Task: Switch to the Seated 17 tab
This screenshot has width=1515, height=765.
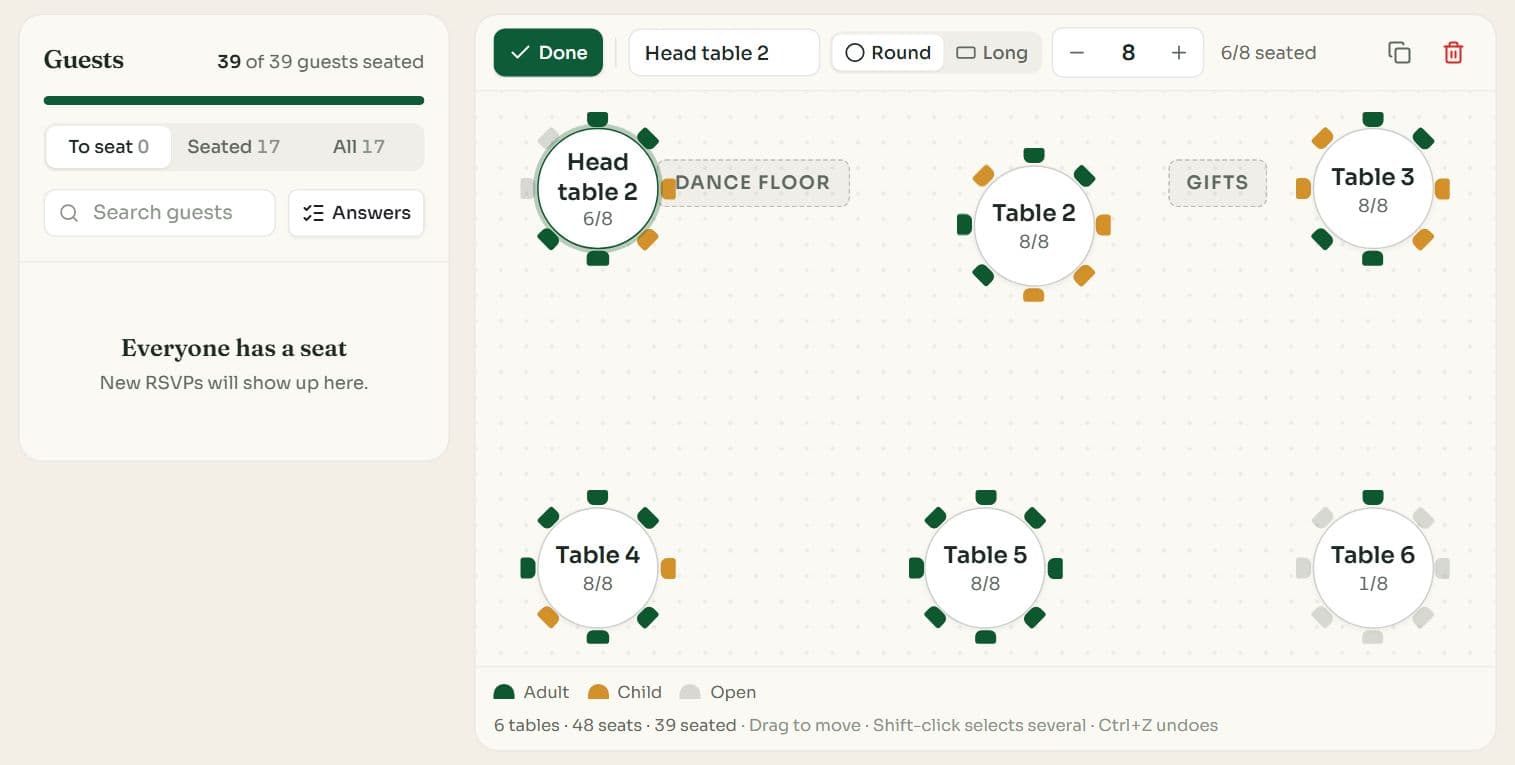Action: tap(234, 147)
